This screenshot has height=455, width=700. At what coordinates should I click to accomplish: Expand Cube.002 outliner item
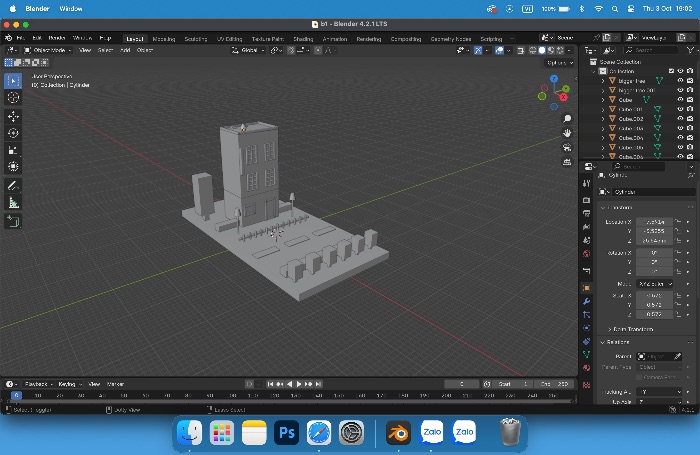click(603, 119)
